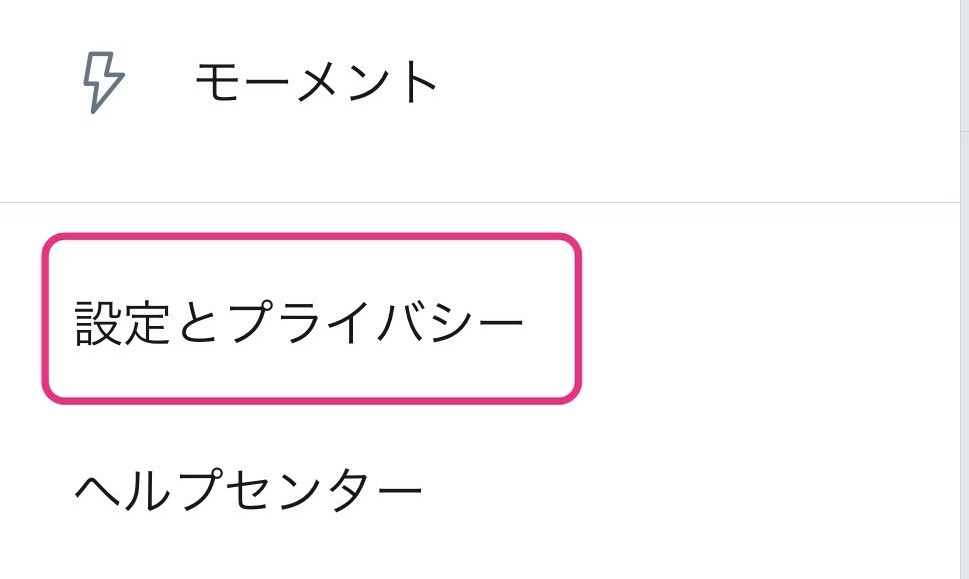Choose the モーメント text label

pyautogui.click(x=316, y=82)
